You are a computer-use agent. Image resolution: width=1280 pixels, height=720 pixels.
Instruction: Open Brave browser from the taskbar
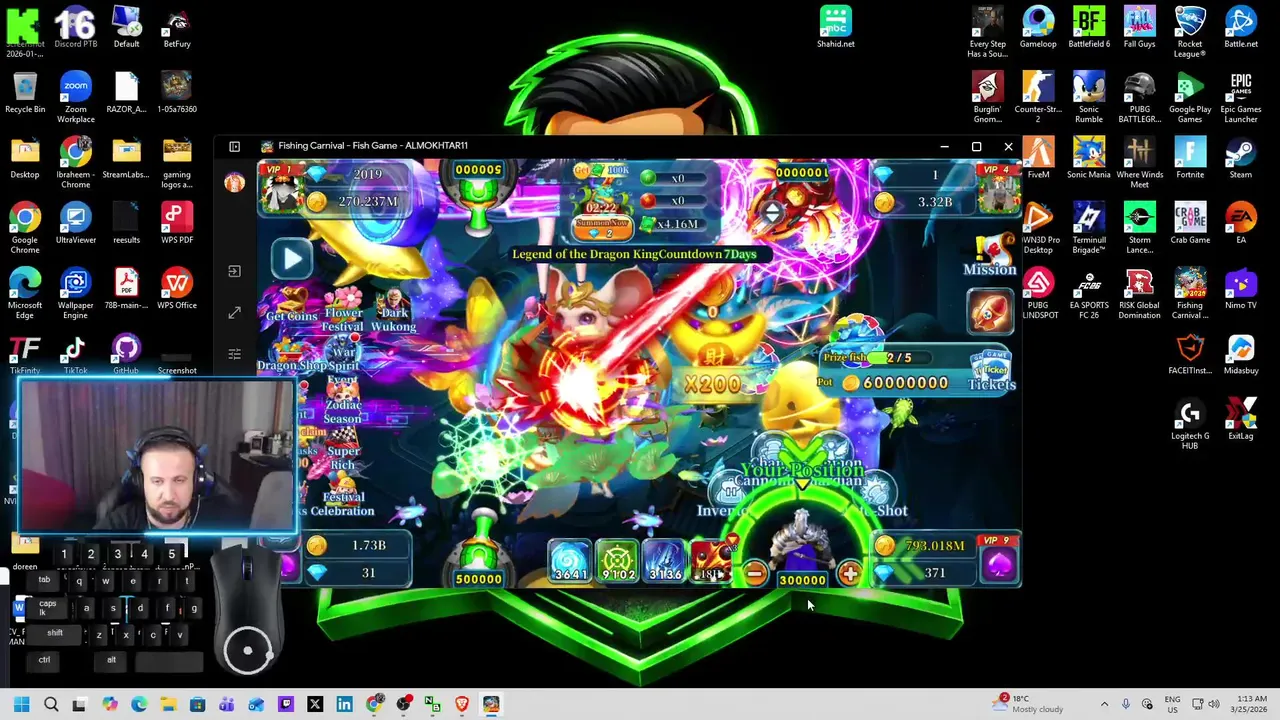461,704
